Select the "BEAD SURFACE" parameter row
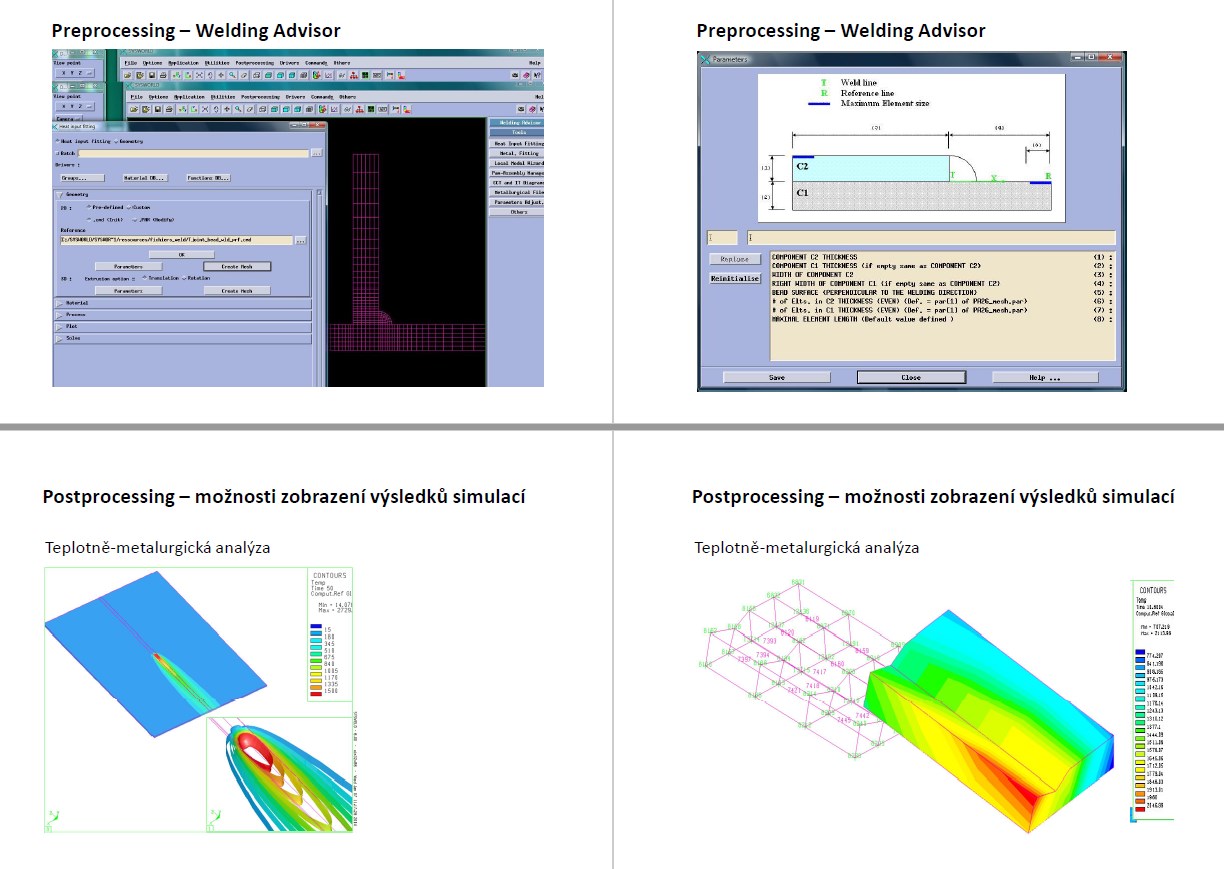Screen dimensions: 1224x869 [942, 292]
